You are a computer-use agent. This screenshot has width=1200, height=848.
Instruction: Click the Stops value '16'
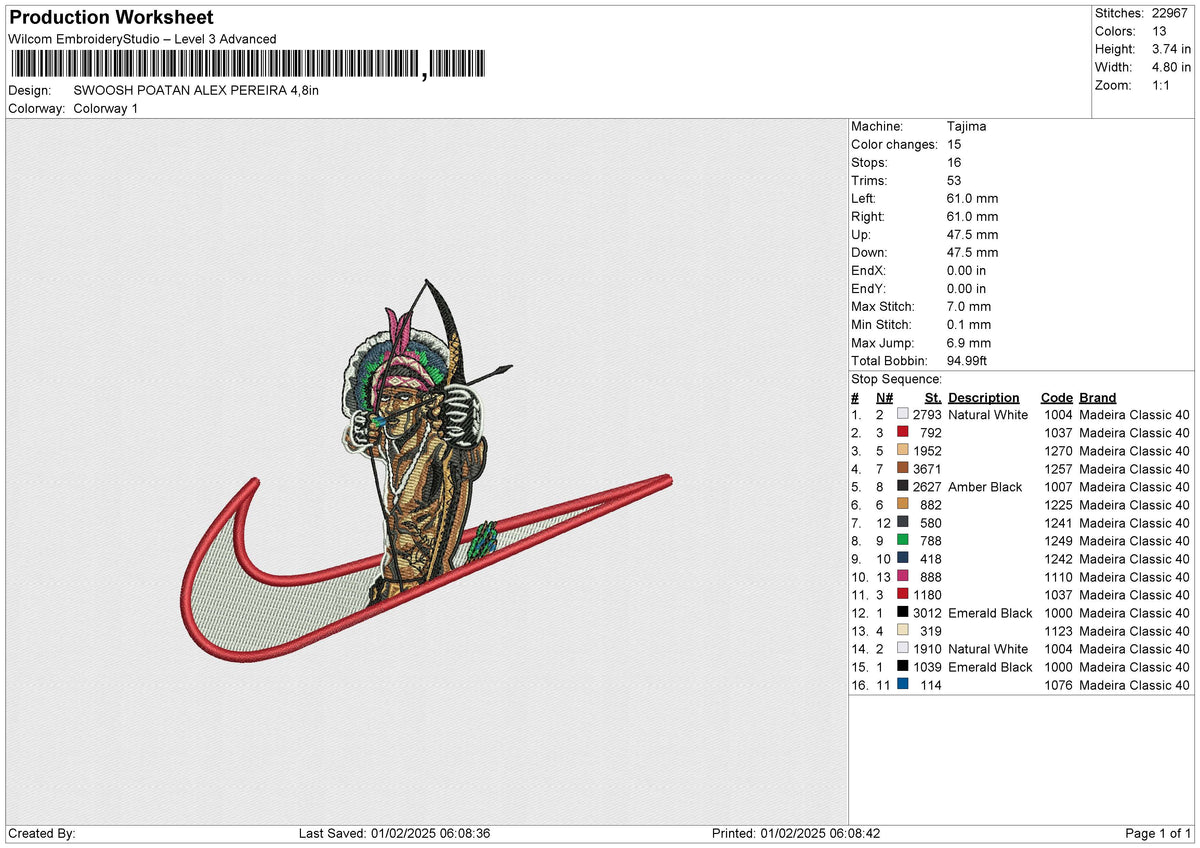click(x=955, y=163)
